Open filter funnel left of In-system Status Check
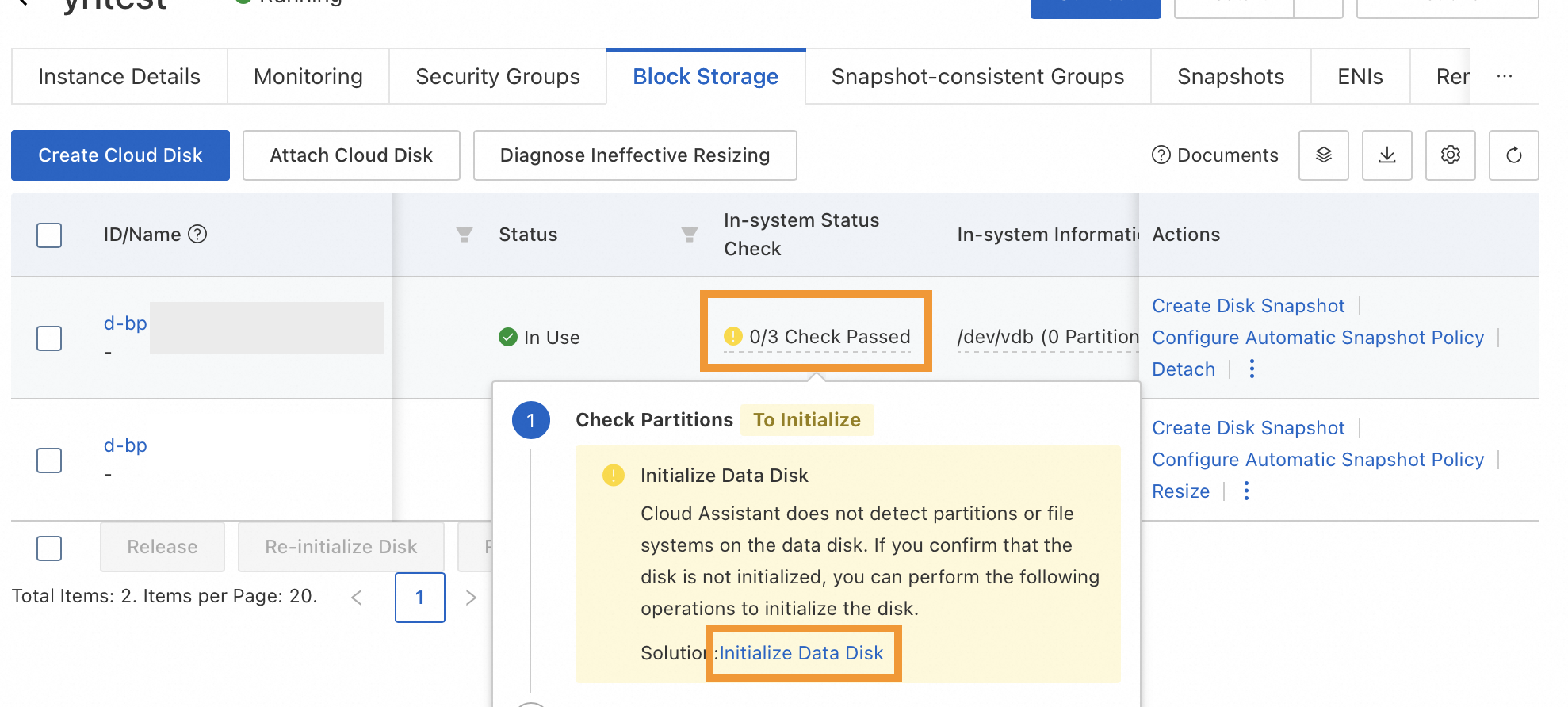The width and height of the screenshot is (1568, 707). coord(690,235)
